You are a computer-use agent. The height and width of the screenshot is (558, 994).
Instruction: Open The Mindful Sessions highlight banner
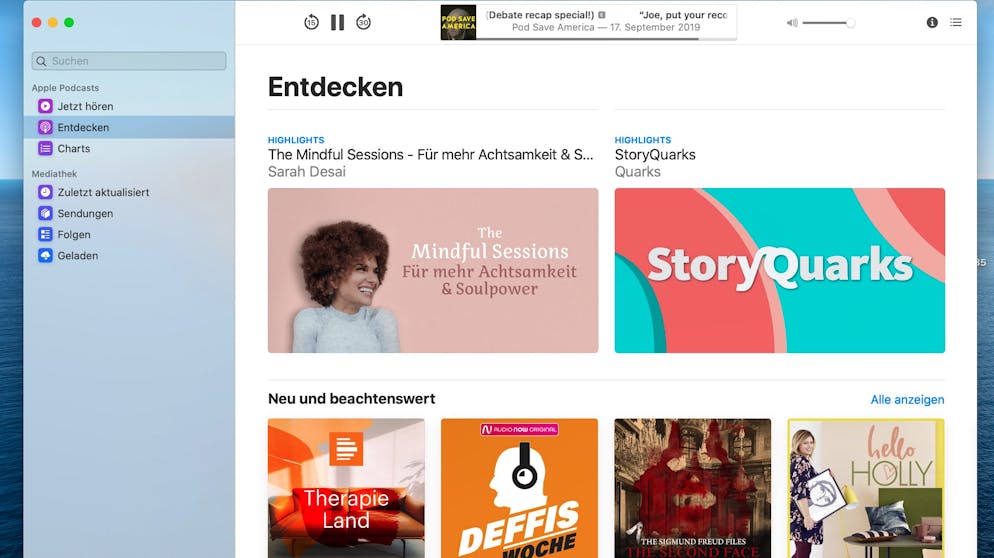coord(433,270)
